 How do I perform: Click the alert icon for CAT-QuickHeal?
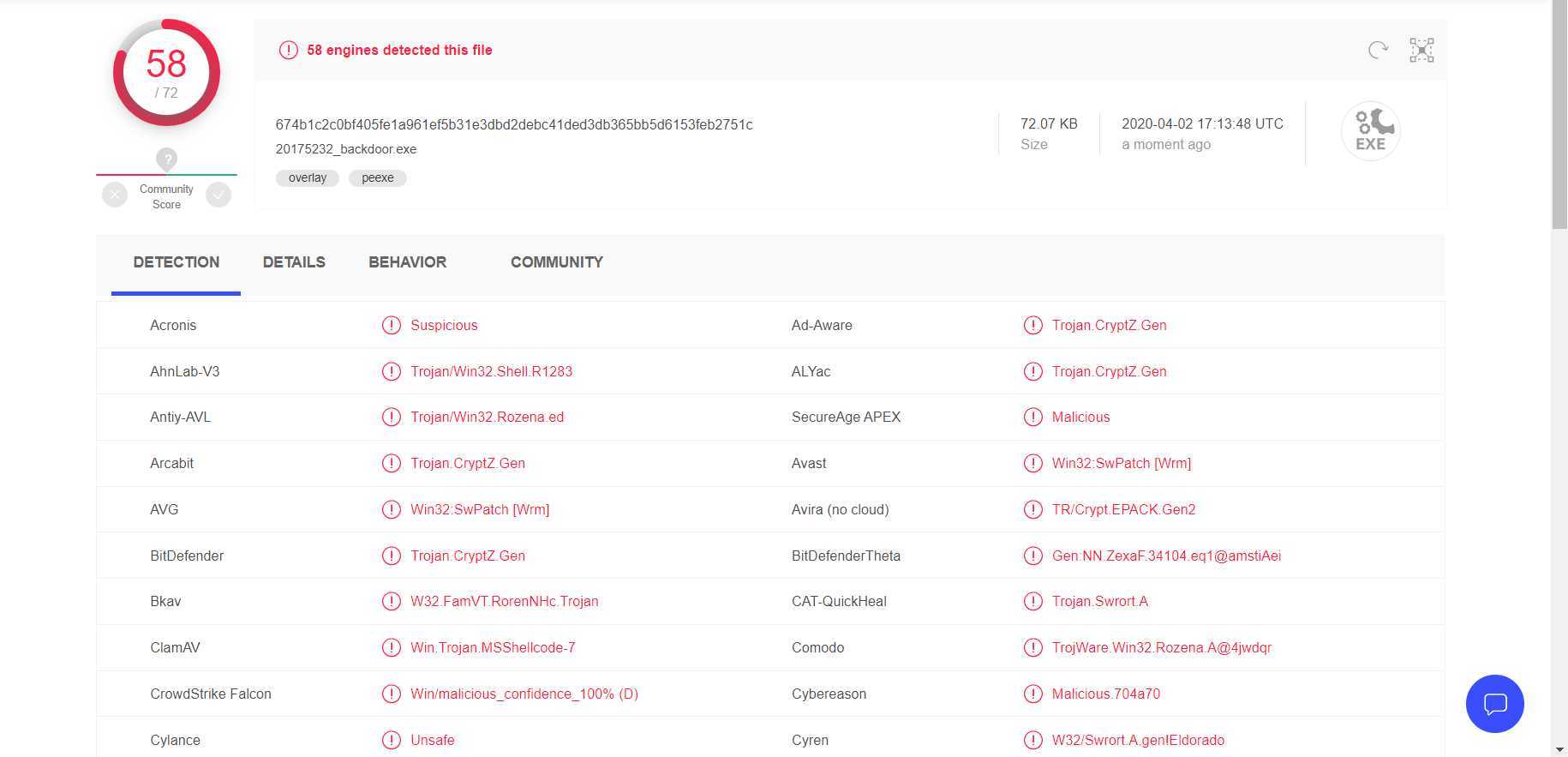point(1032,601)
